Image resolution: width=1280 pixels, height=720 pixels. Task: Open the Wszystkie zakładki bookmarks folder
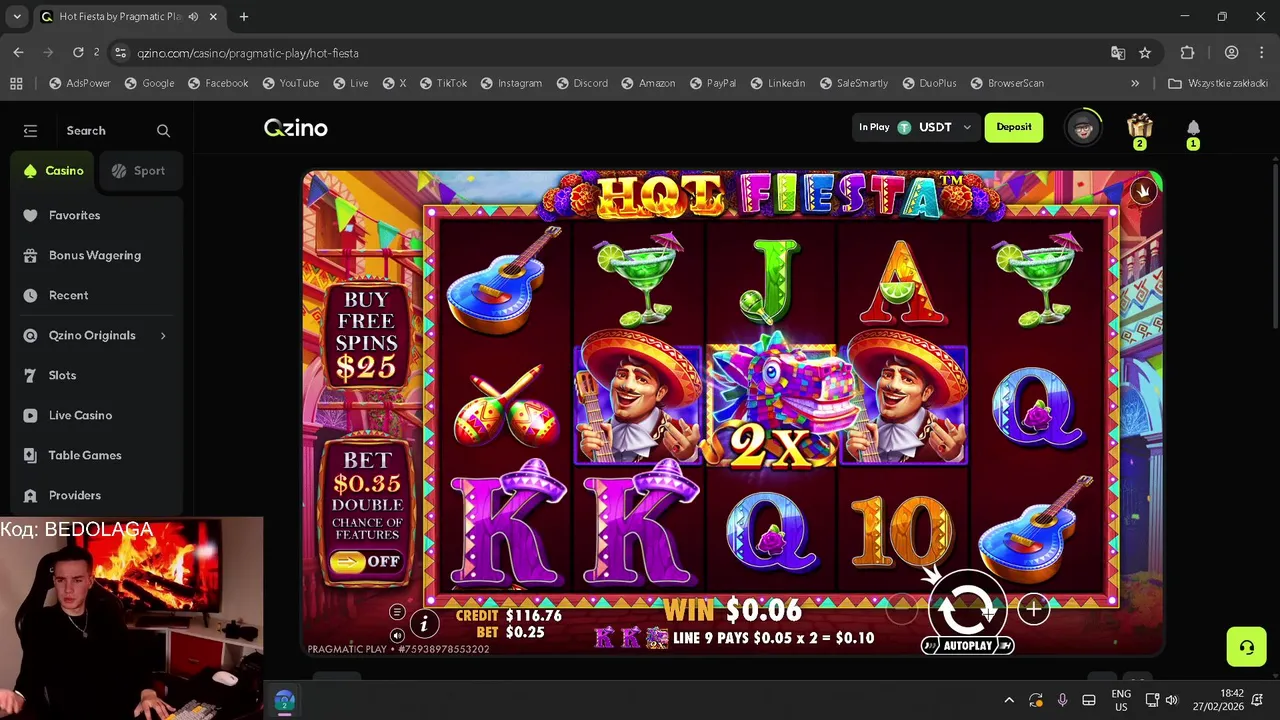1219,83
